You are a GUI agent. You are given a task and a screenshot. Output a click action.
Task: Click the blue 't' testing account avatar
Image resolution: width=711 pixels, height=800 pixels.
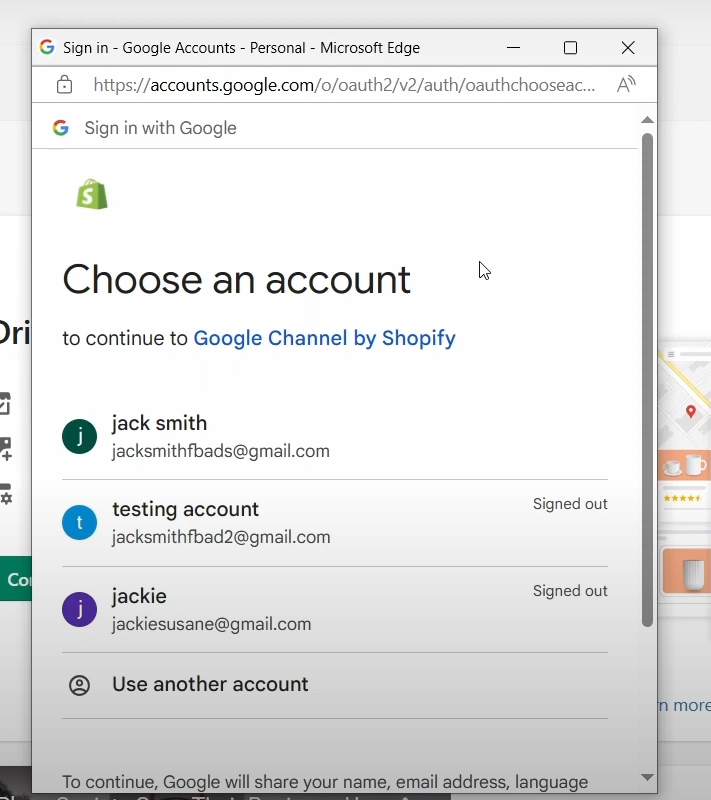coord(80,523)
